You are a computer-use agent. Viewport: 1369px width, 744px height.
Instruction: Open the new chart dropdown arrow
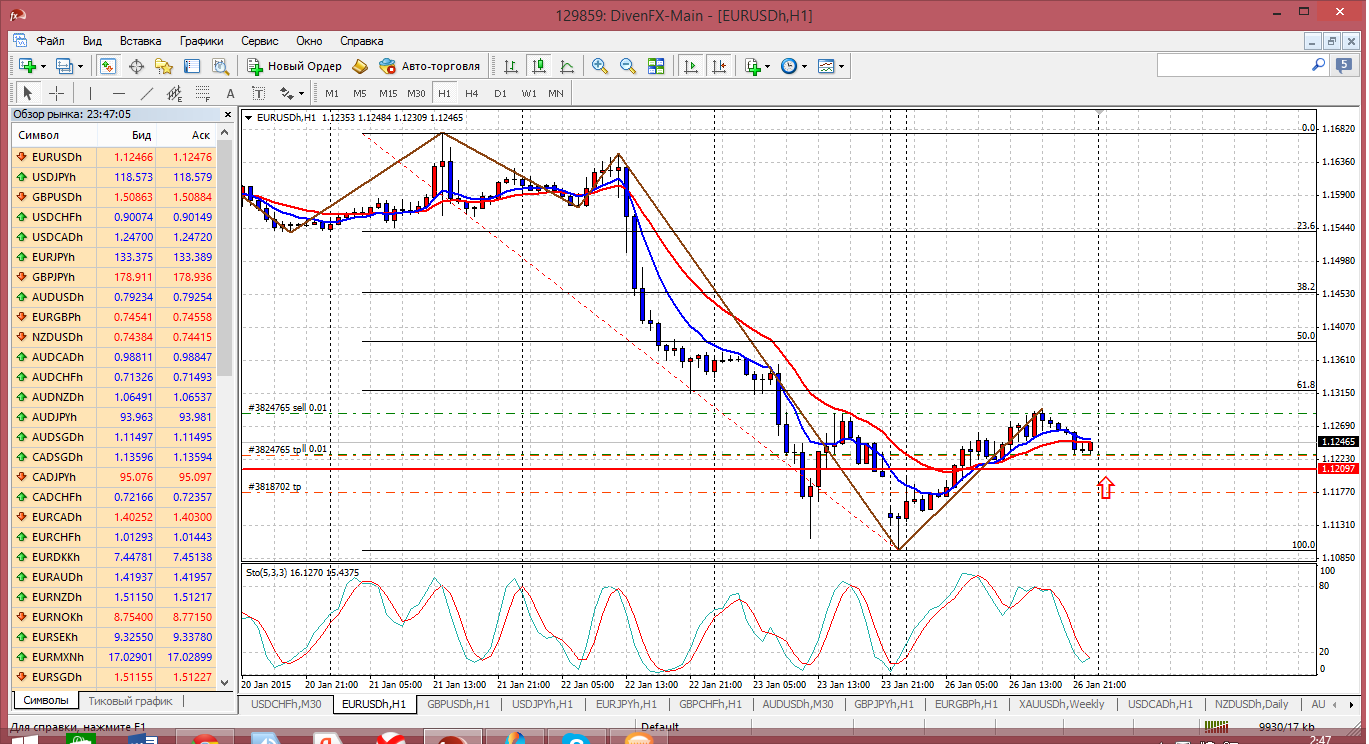pos(43,66)
